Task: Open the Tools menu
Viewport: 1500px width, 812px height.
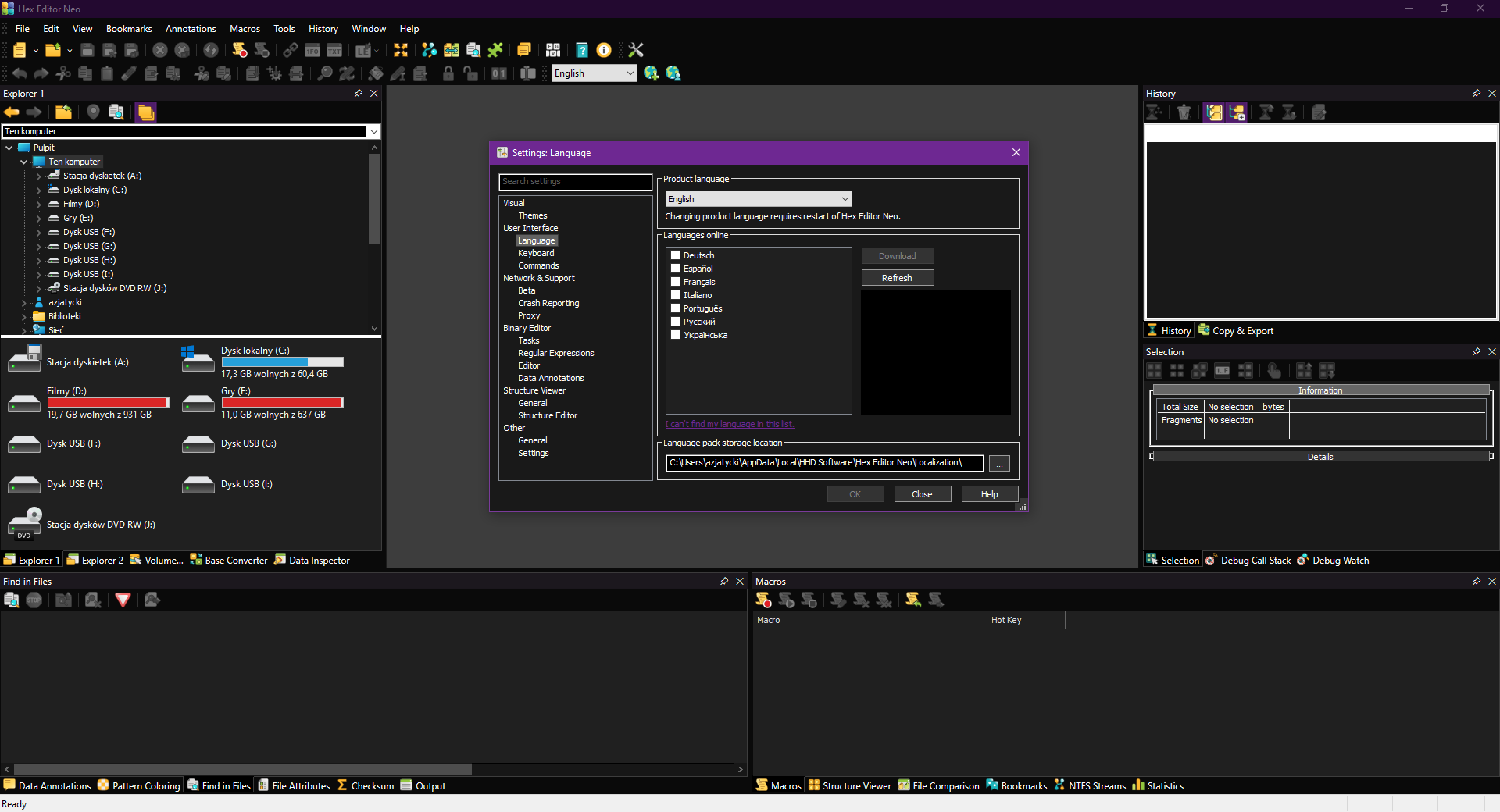Action: pos(284,29)
